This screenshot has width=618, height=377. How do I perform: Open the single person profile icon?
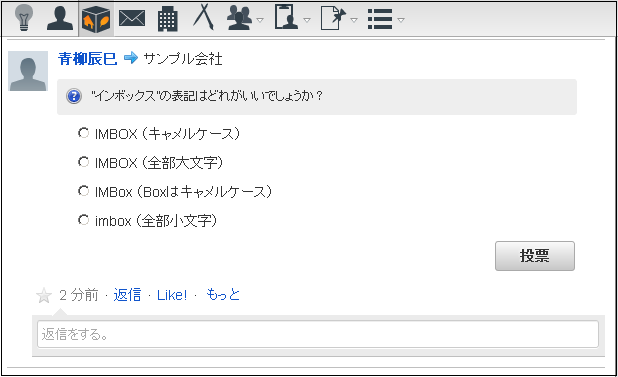pos(60,18)
